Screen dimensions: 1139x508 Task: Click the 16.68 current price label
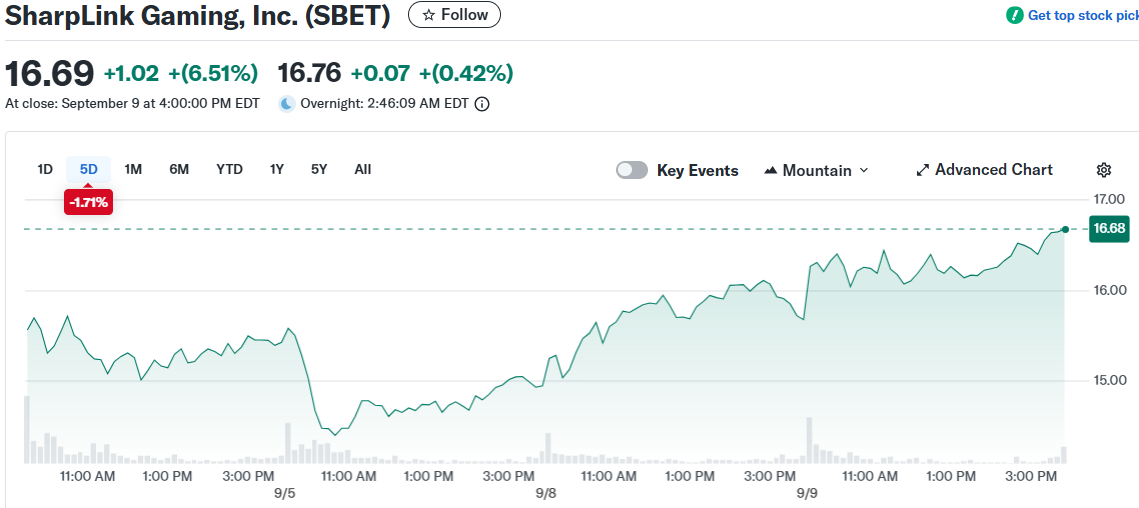pyautogui.click(x=1109, y=228)
